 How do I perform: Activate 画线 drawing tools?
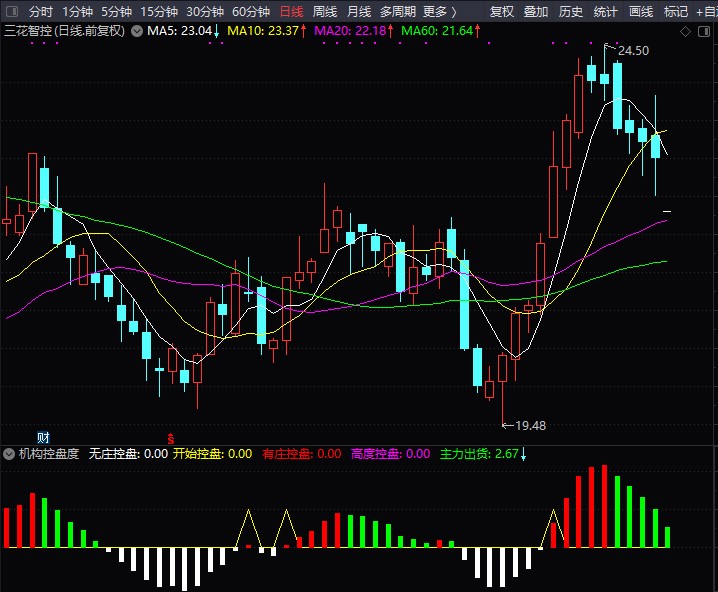point(641,11)
